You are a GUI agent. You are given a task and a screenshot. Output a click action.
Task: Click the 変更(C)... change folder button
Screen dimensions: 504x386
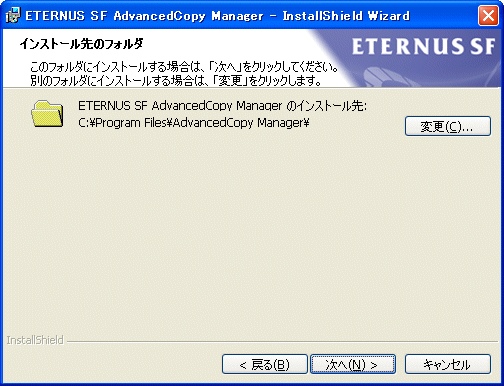[448, 126]
